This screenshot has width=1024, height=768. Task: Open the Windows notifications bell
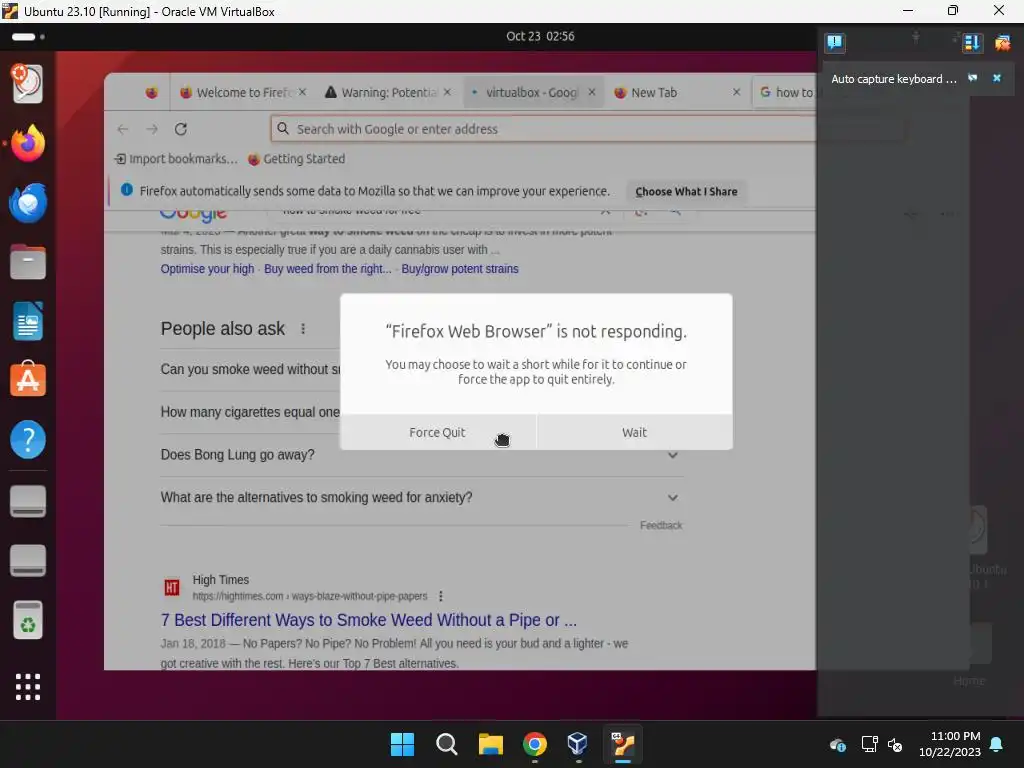click(x=997, y=744)
